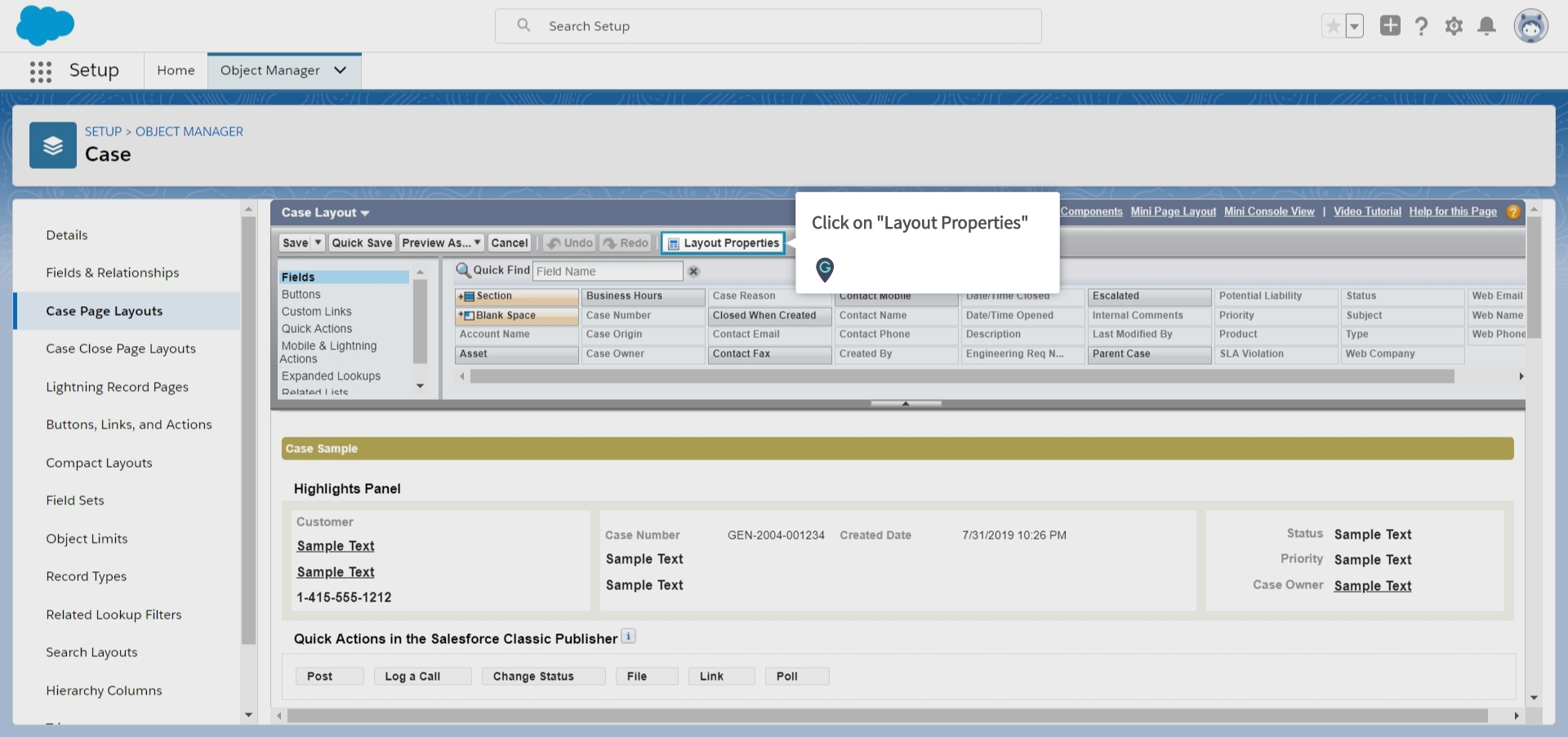This screenshot has width=1568, height=737.
Task: Open the App Launcher dots icon
Action: (41, 72)
